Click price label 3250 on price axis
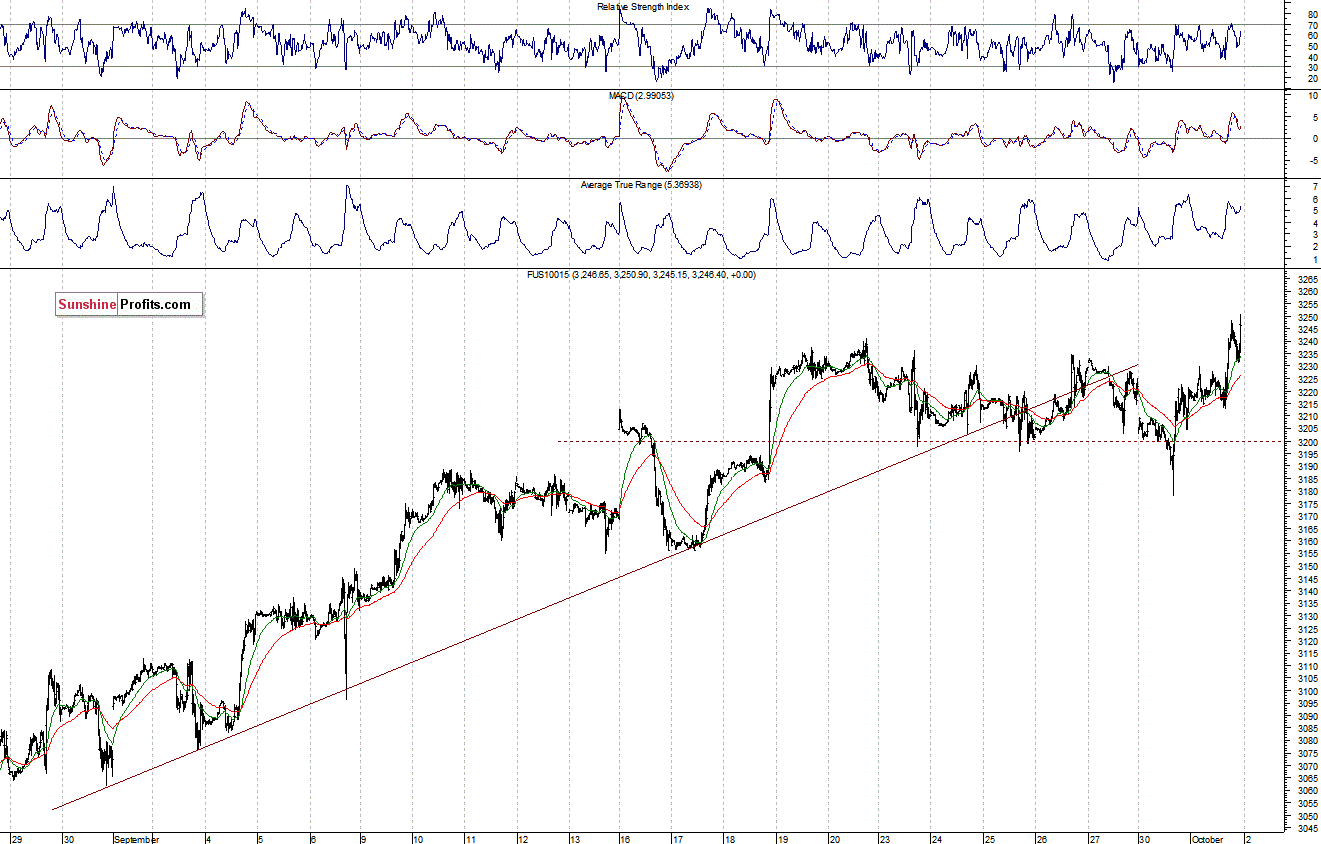The image size is (1321, 844). pos(1306,317)
